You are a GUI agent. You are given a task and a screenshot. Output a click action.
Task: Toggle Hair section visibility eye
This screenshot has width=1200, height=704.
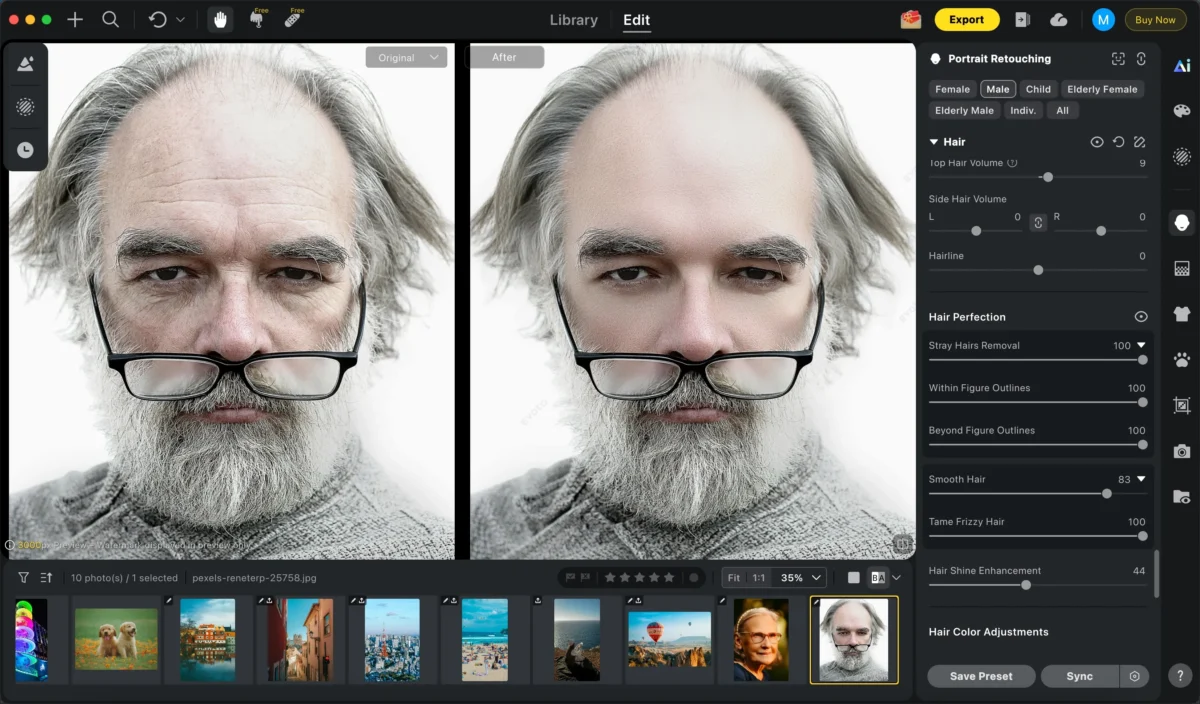(1097, 142)
